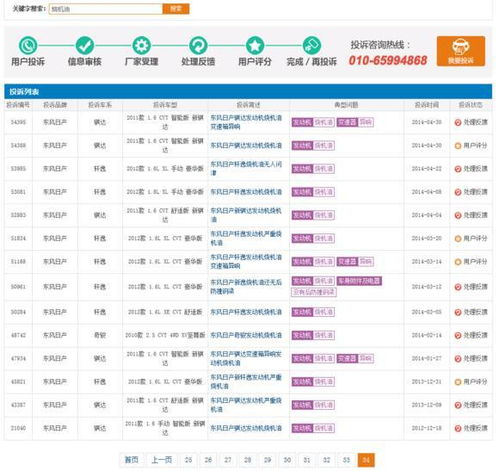Click the status icon for the 2012-12-18 complaint
Image resolution: width=499 pixels, height=471 pixels.
(x=458, y=428)
